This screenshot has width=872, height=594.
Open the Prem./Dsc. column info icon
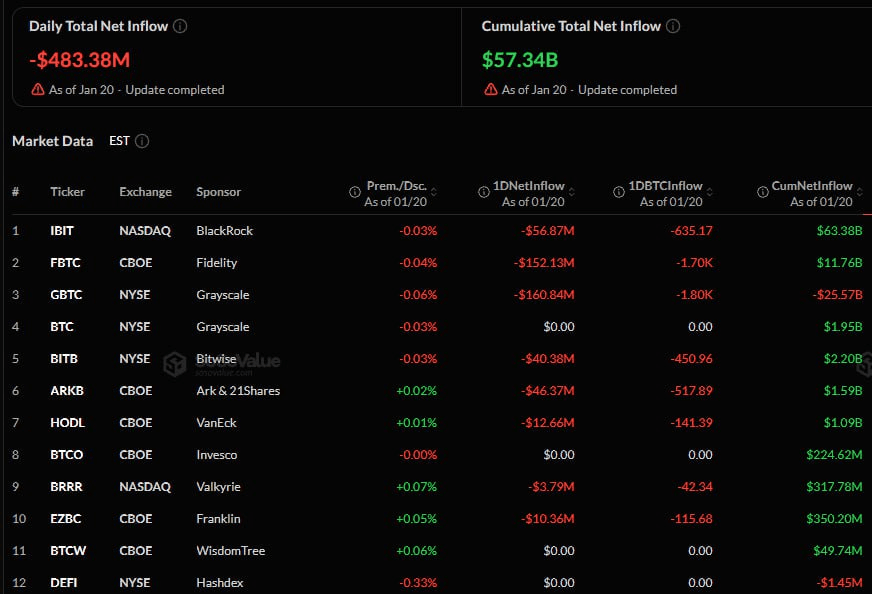353,191
